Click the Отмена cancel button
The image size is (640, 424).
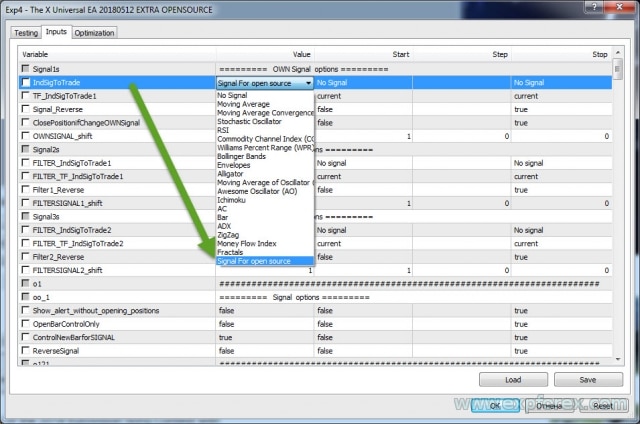[x=549, y=406]
